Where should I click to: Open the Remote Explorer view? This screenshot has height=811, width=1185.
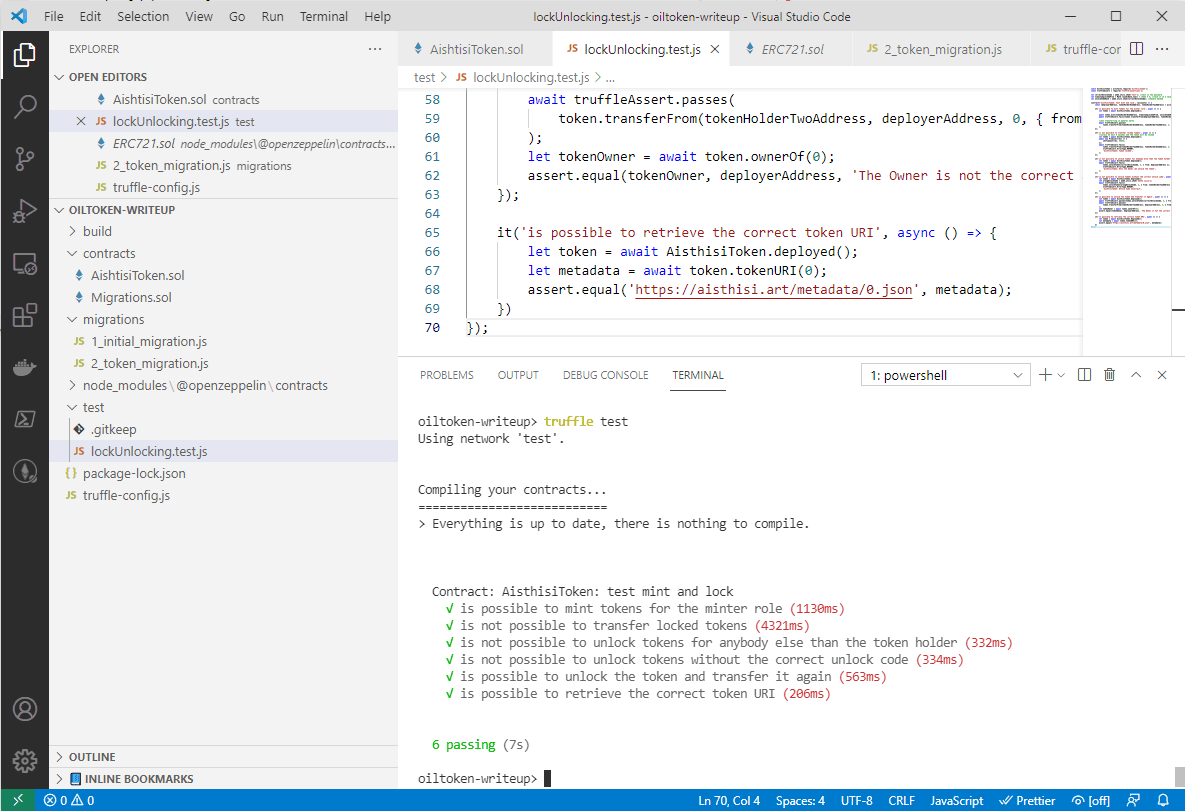click(25, 263)
